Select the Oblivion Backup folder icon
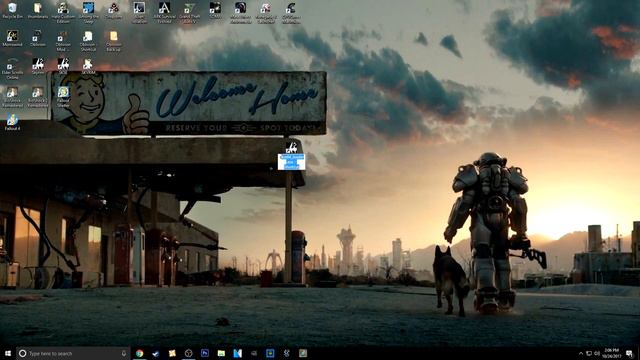This screenshot has width=640, height=360. 113,41
